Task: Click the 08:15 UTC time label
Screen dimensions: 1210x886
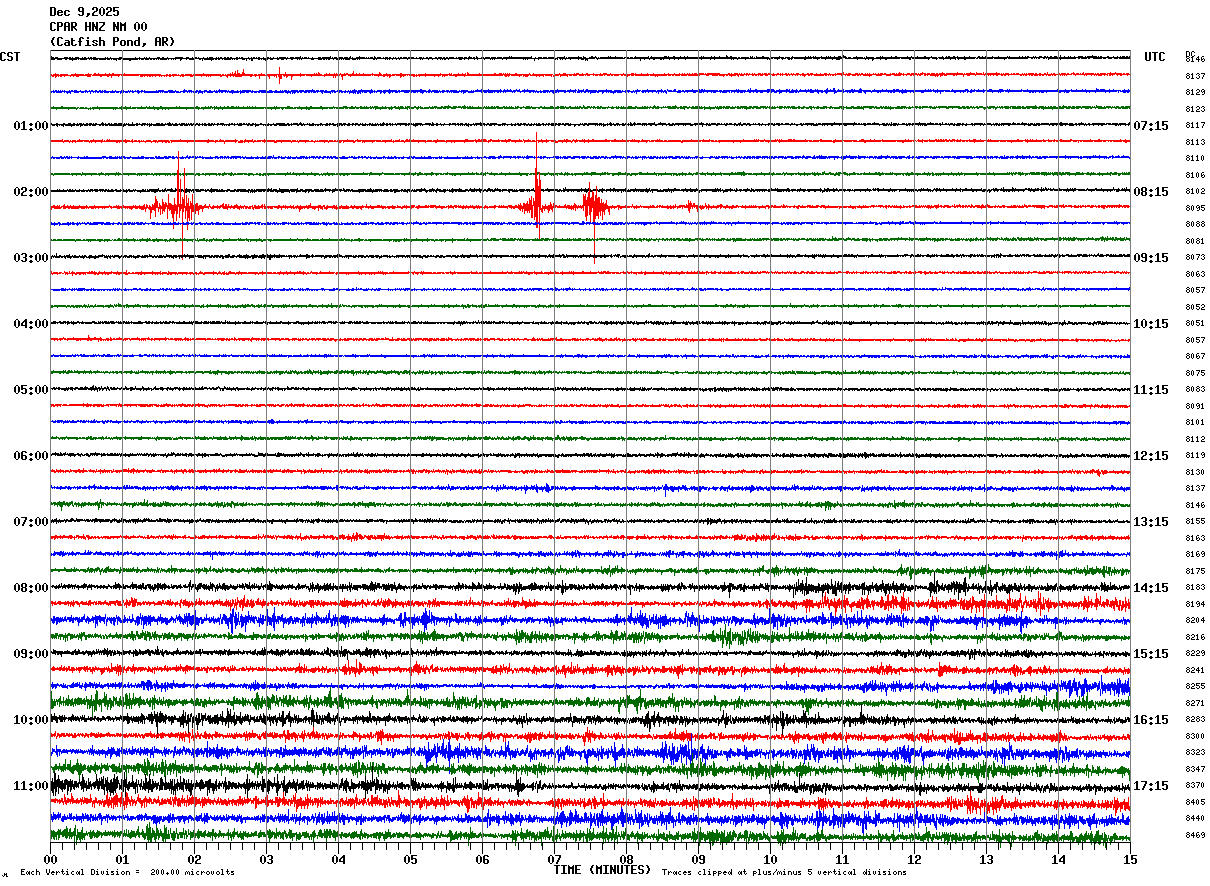Action: [x=1151, y=192]
